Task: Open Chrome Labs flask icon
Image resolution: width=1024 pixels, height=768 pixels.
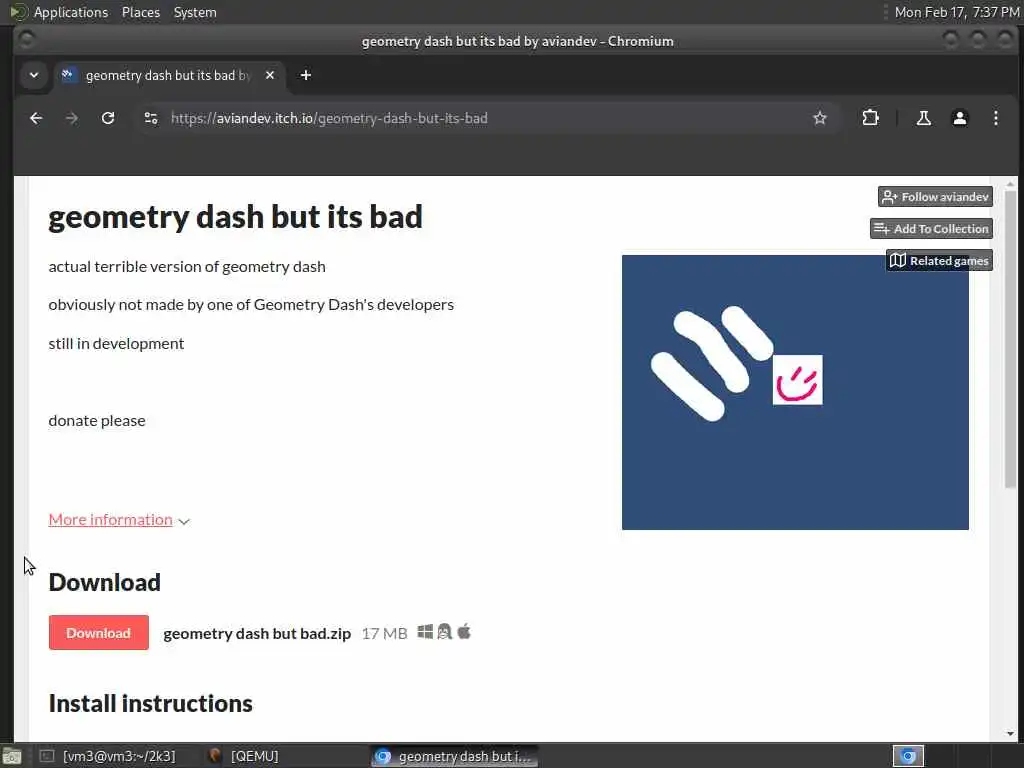Action: click(x=923, y=118)
